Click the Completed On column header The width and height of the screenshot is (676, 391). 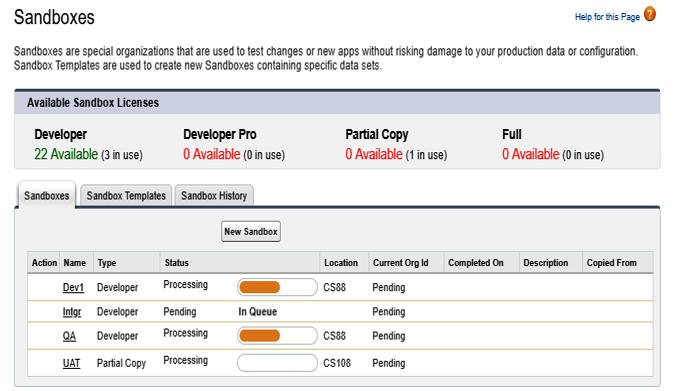tap(476, 263)
